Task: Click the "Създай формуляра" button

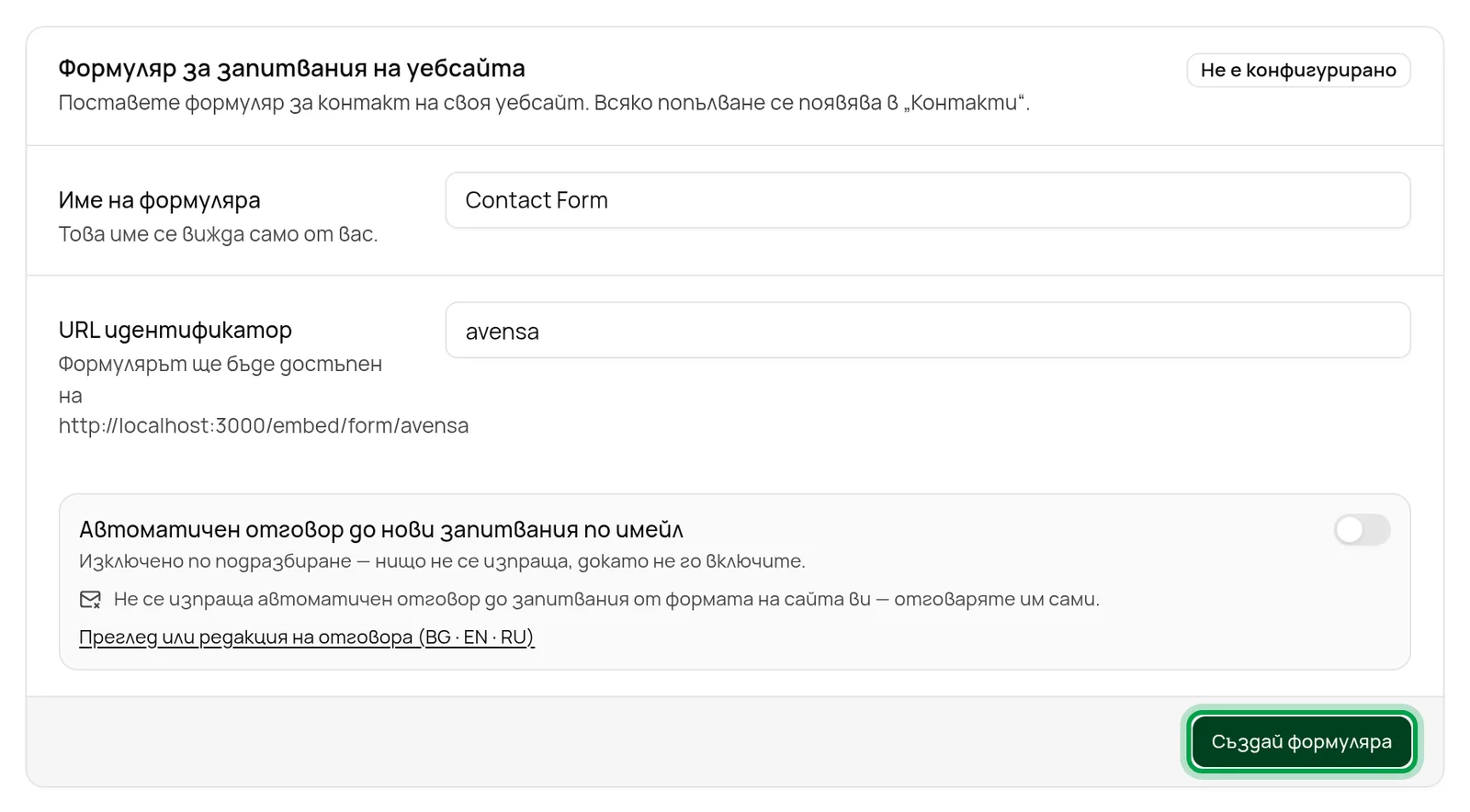Action: (x=1301, y=742)
